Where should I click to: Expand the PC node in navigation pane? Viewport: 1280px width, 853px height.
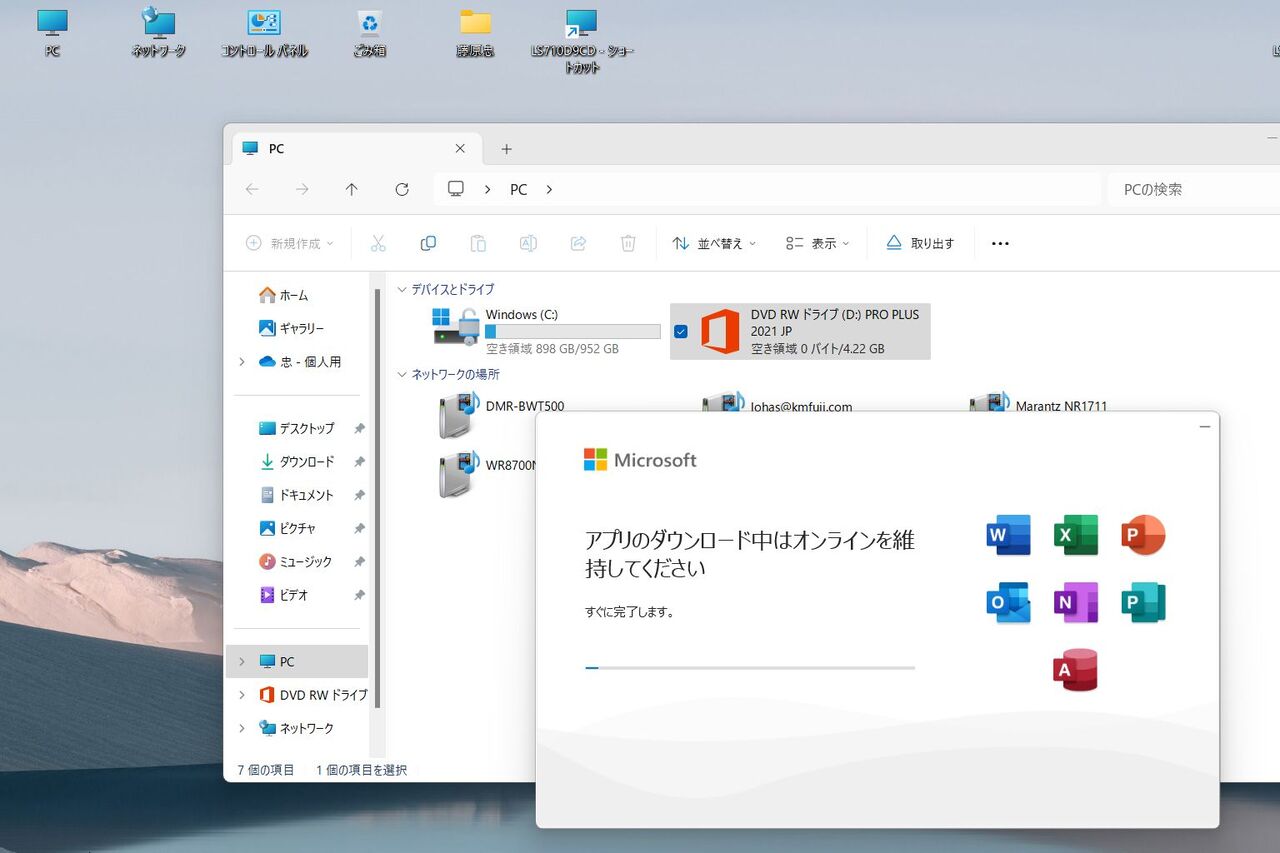(x=242, y=662)
